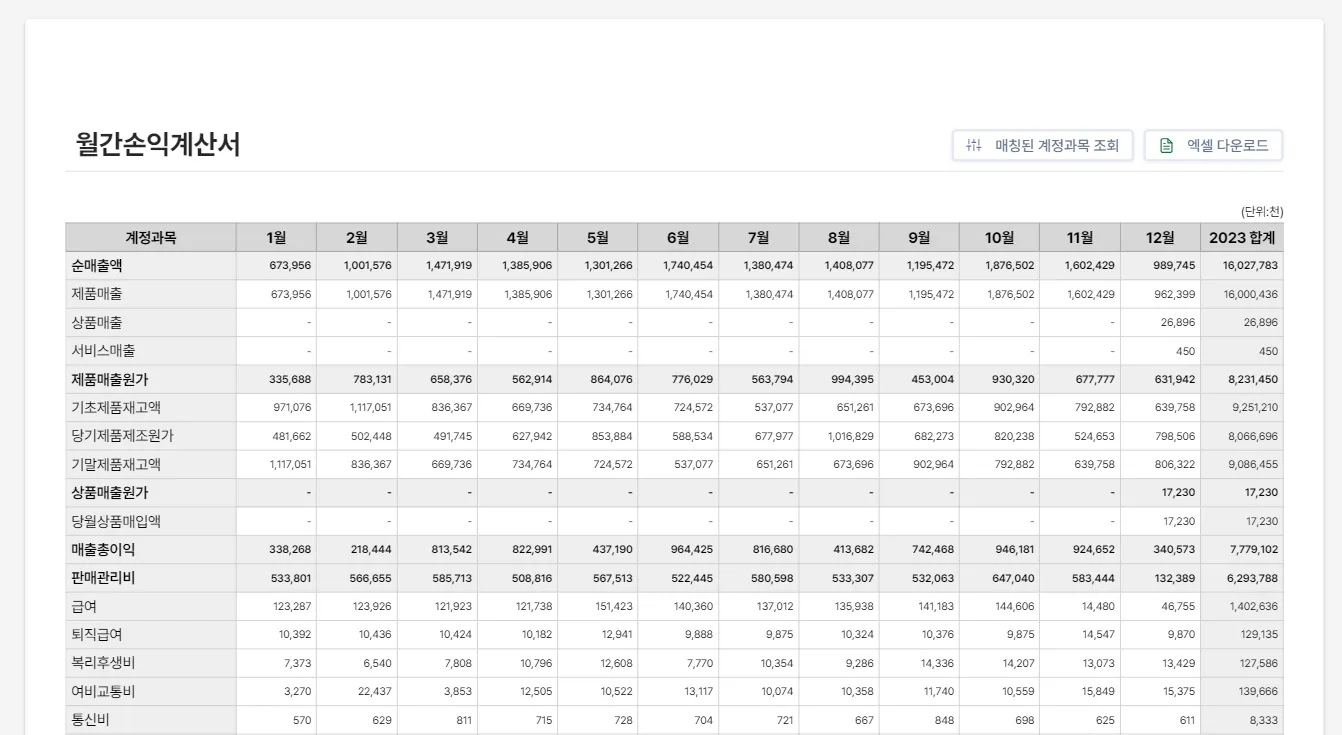The width and height of the screenshot is (1342, 735).
Task: Select the 순매출액 total 16,027,783
Action: point(1250,266)
